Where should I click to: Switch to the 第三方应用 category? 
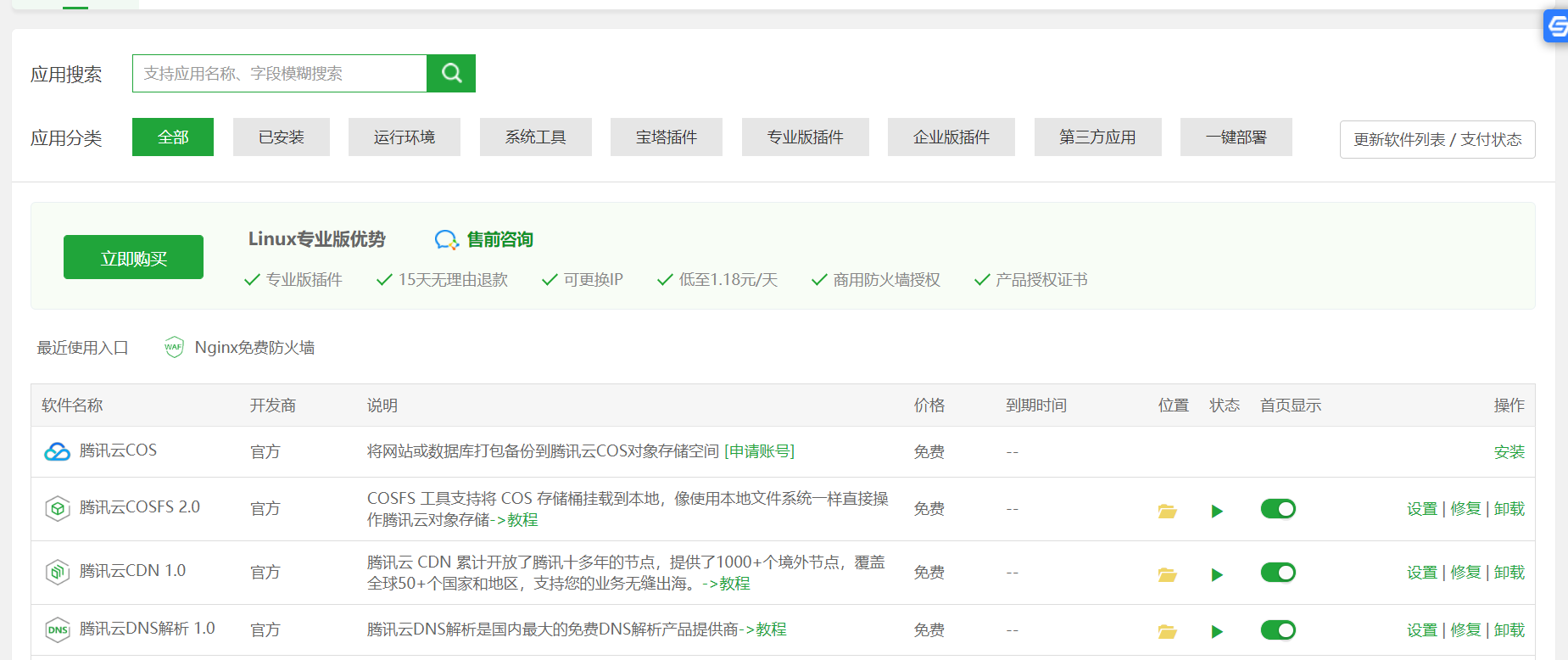click(x=1098, y=137)
